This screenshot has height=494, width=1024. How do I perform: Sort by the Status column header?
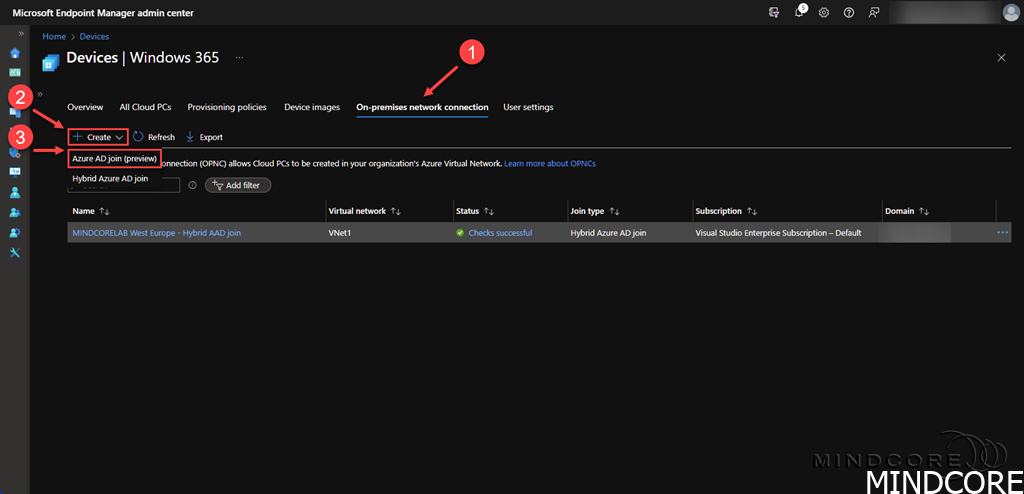(x=468, y=211)
